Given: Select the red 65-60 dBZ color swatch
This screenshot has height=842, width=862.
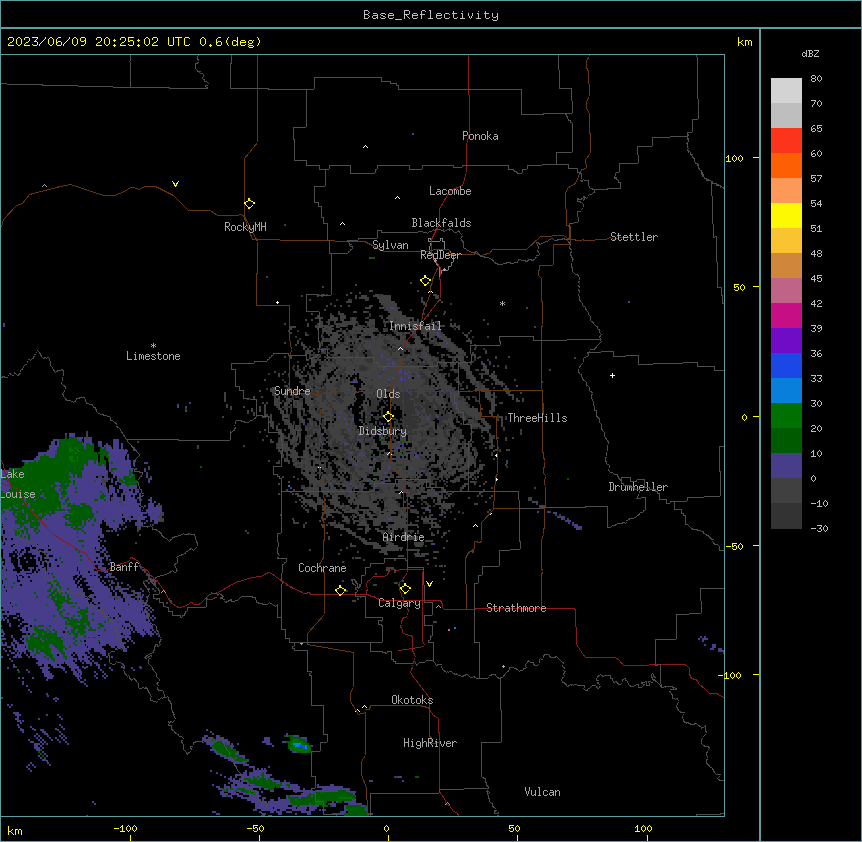Looking at the screenshot, I should click(786, 141).
